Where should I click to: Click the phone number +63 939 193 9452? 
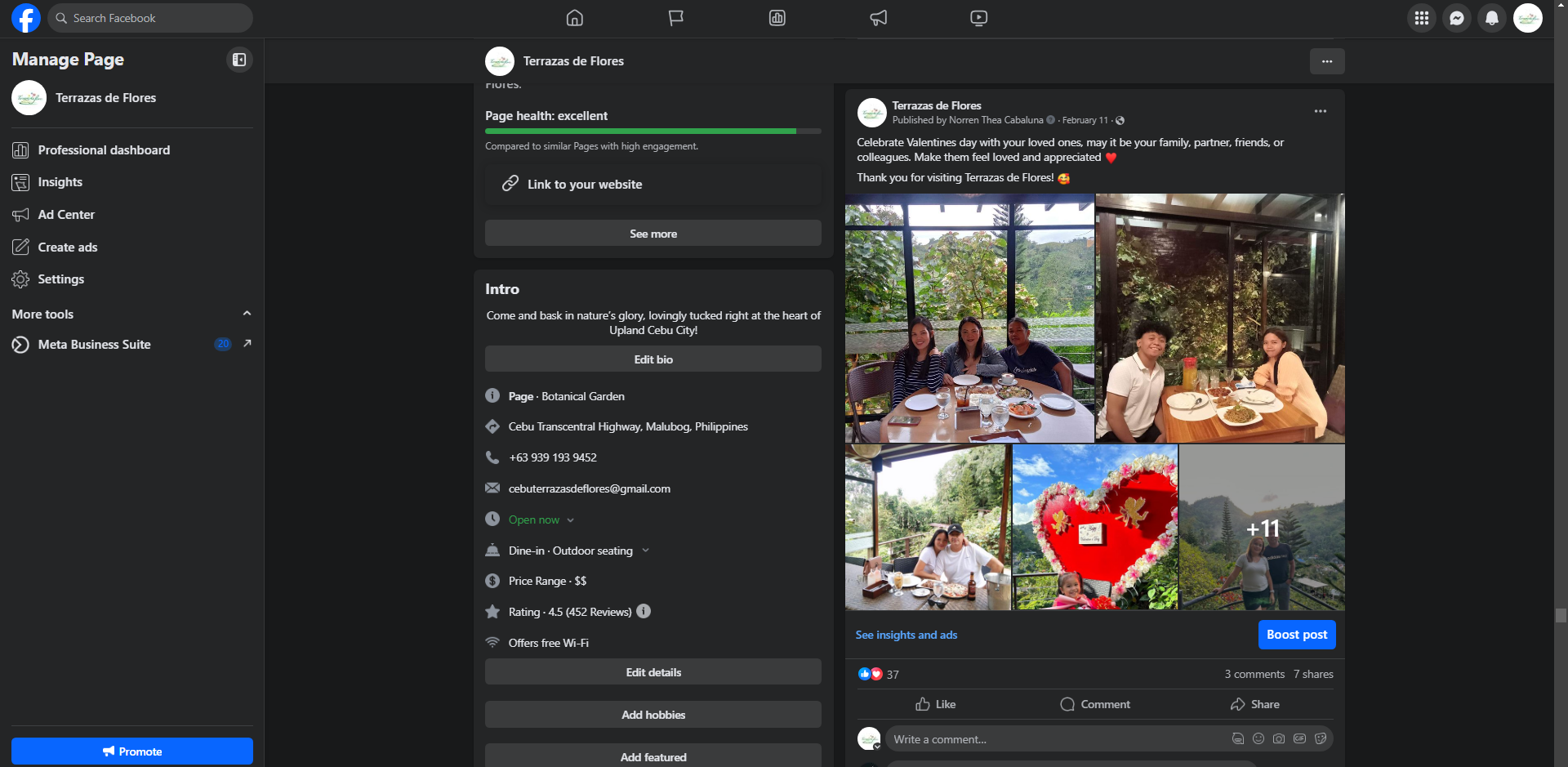coord(553,457)
